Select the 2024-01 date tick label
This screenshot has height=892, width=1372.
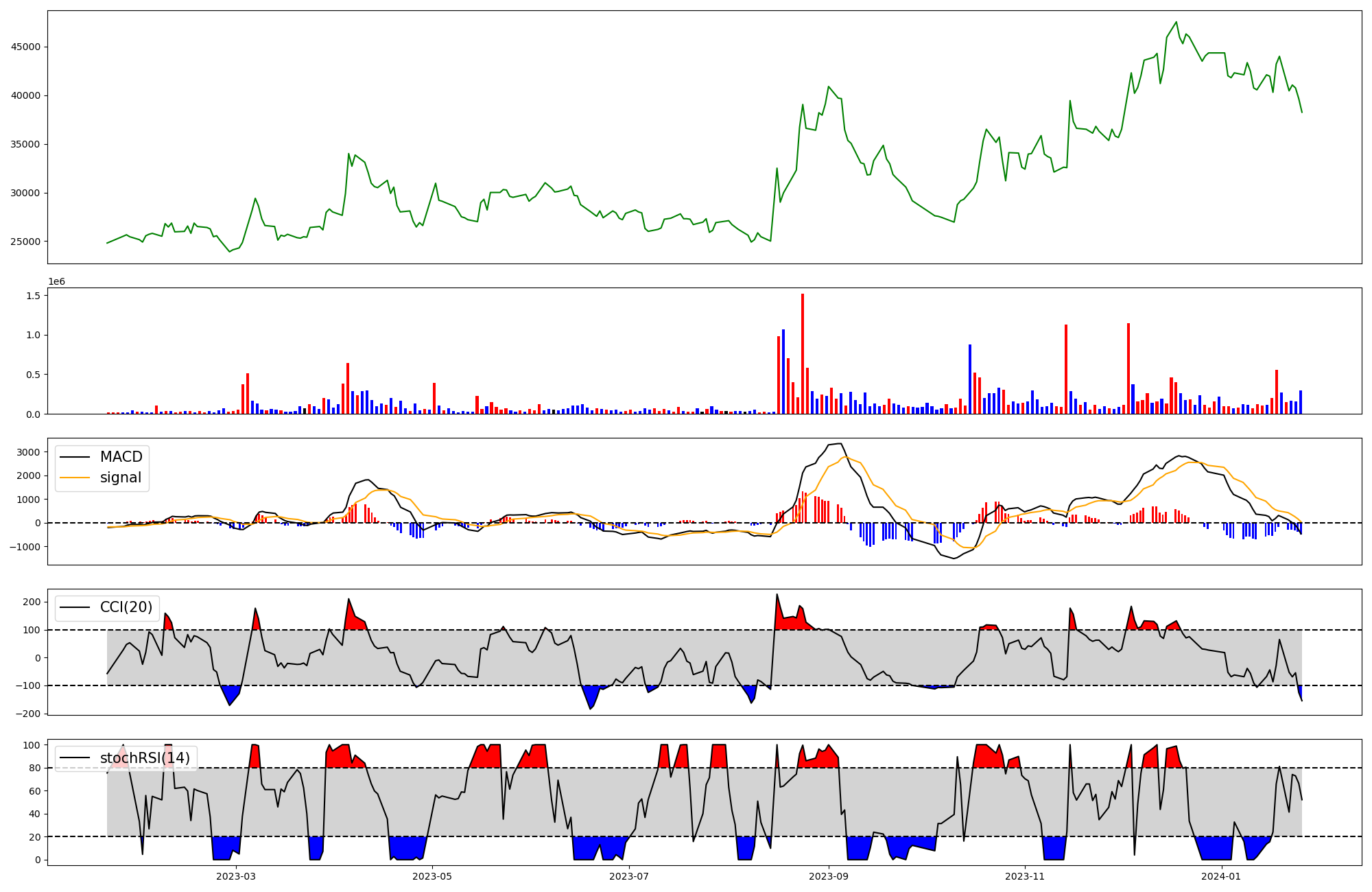coord(1222,876)
